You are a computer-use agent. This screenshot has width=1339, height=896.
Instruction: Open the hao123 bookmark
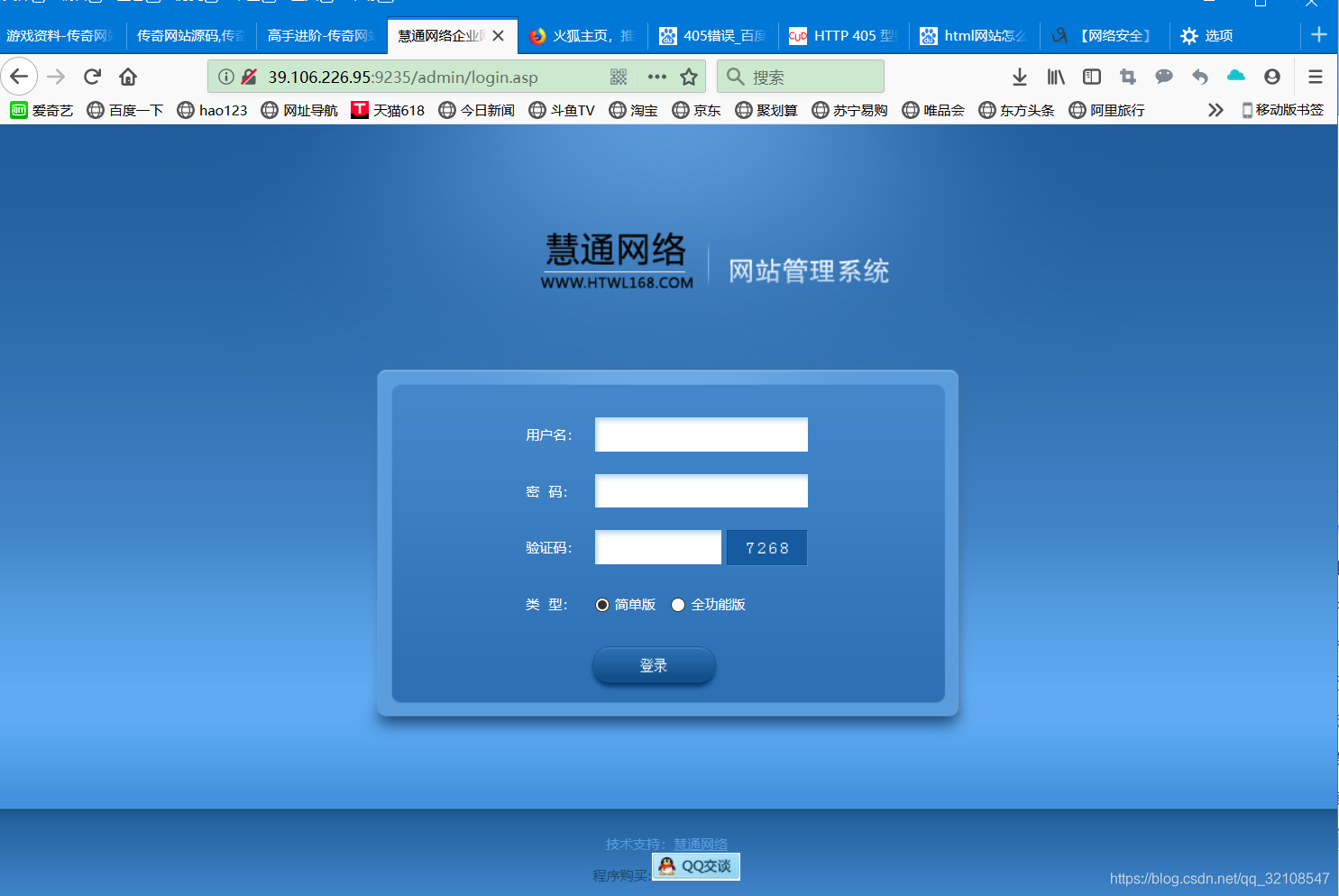pos(212,110)
